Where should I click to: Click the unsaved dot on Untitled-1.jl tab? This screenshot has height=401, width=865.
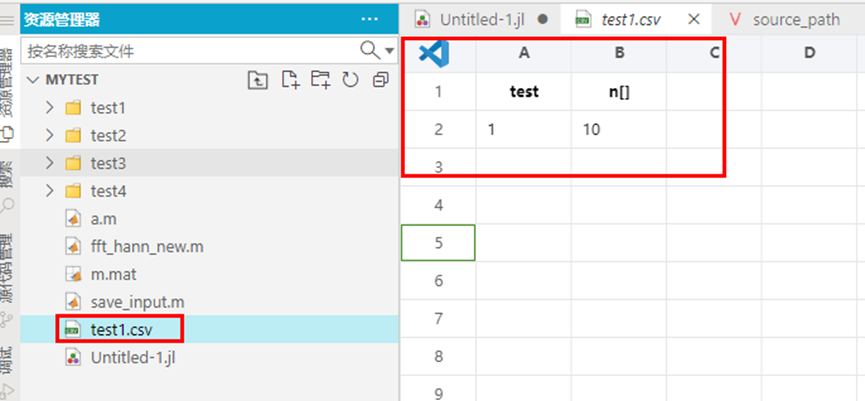pos(542,19)
